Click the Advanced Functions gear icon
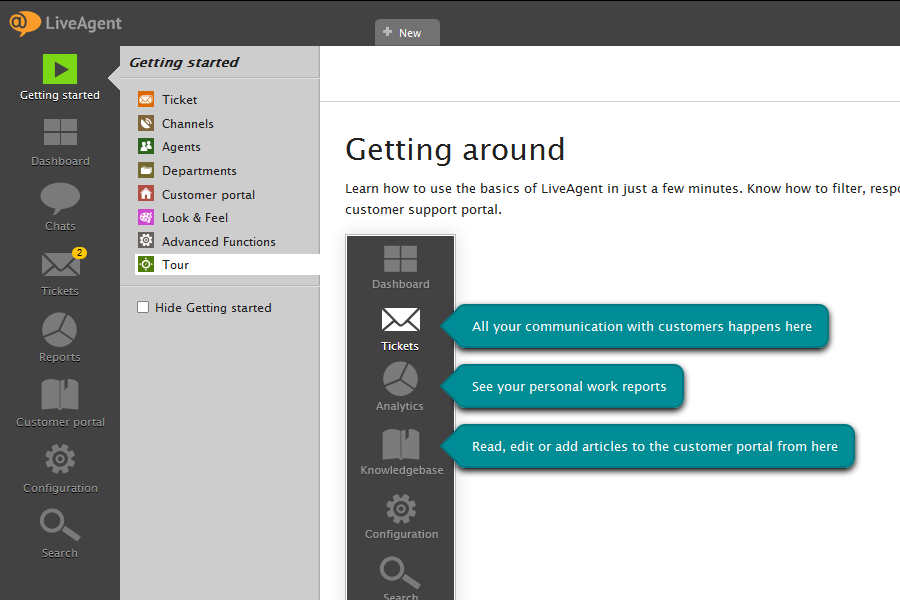This screenshot has width=900, height=600. (x=146, y=241)
